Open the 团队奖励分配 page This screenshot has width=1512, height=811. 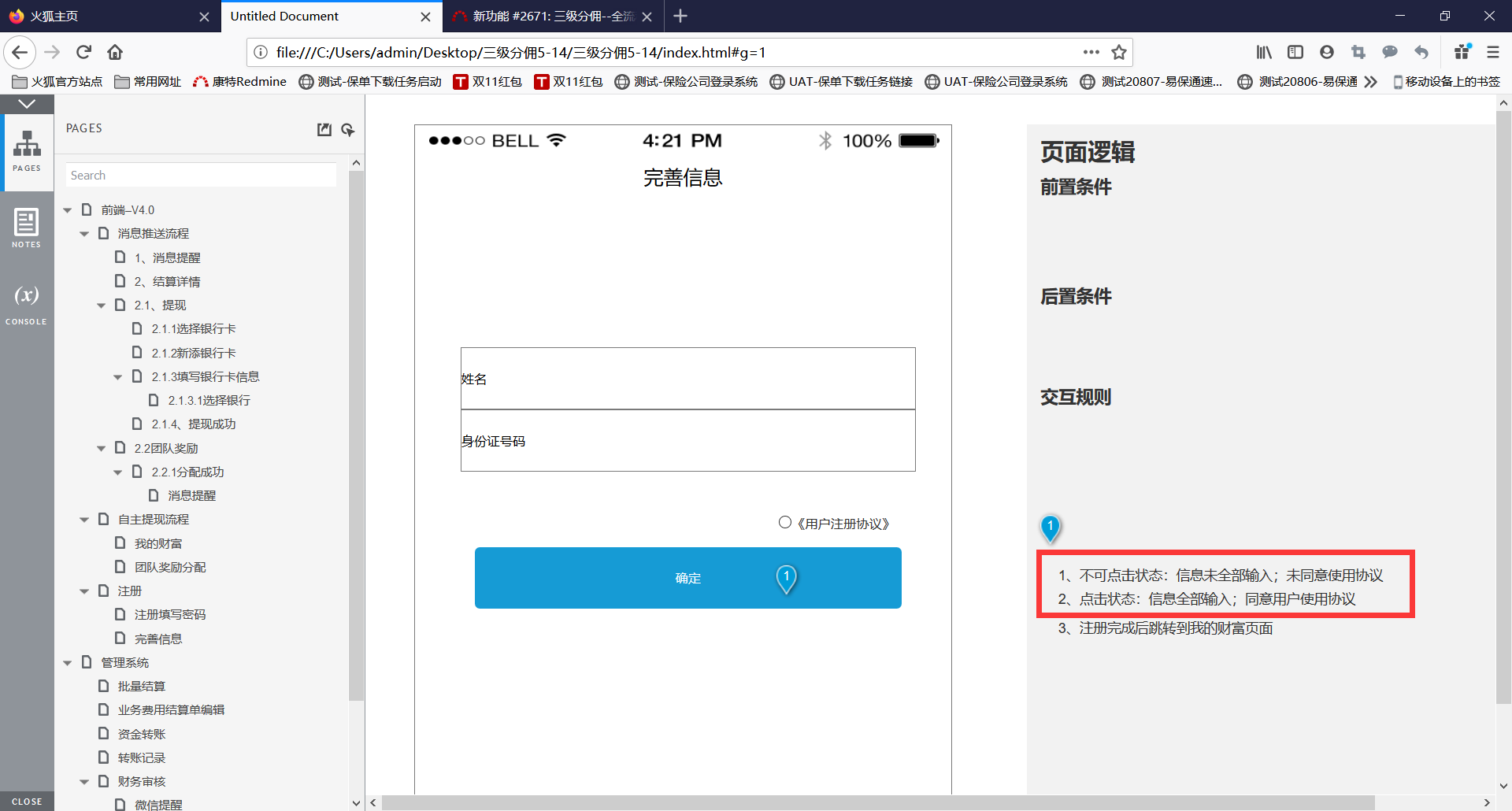pyautogui.click(x=170, y=568)
